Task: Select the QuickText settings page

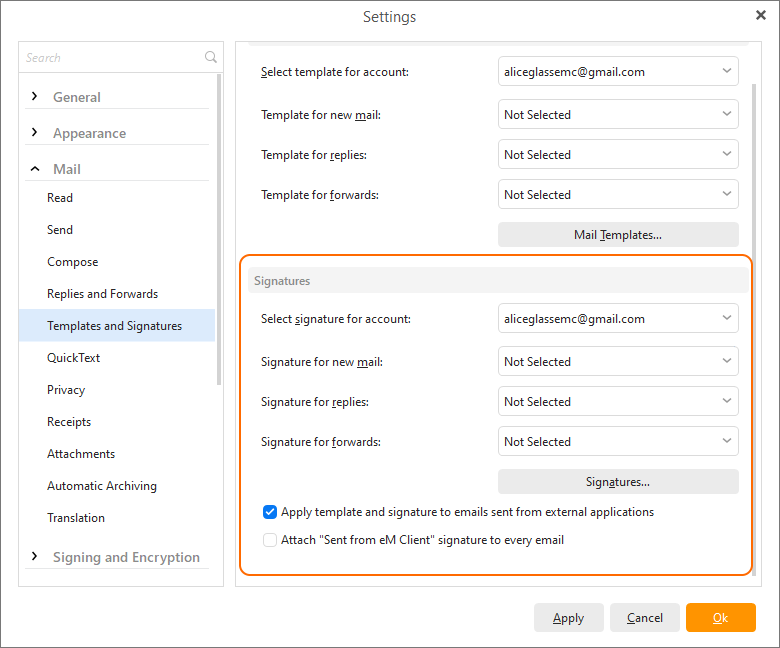Action: coord(73,358)
